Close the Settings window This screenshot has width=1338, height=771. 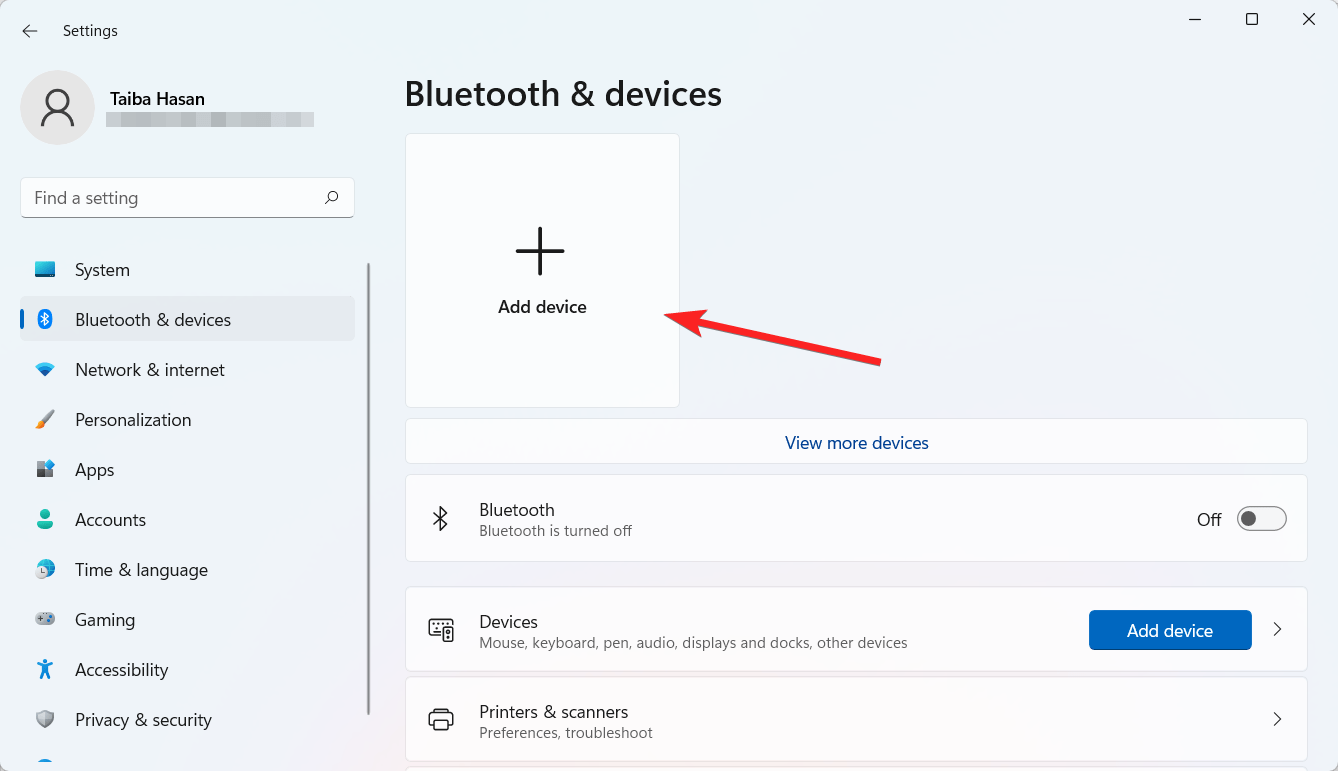click(x=1309, y=19)
